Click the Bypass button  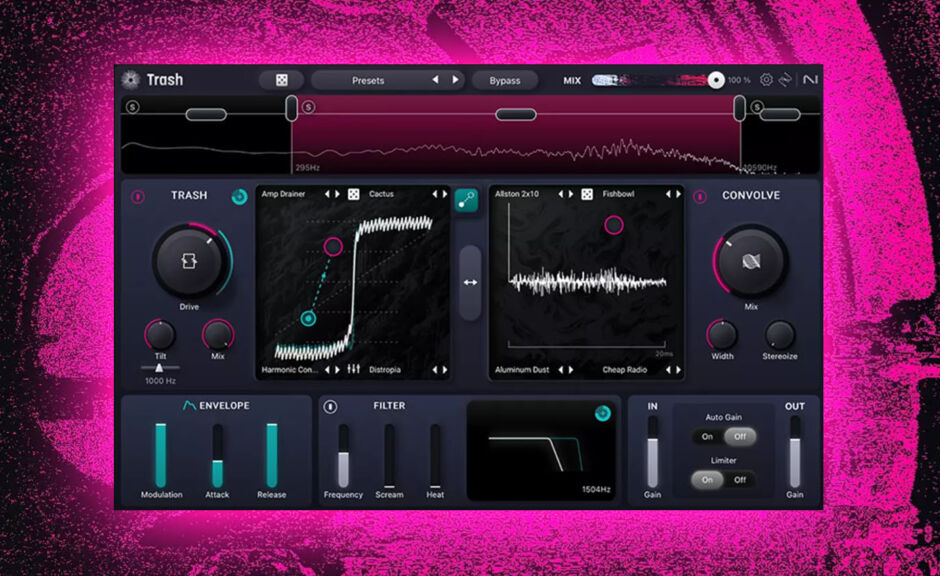point(505,81)
